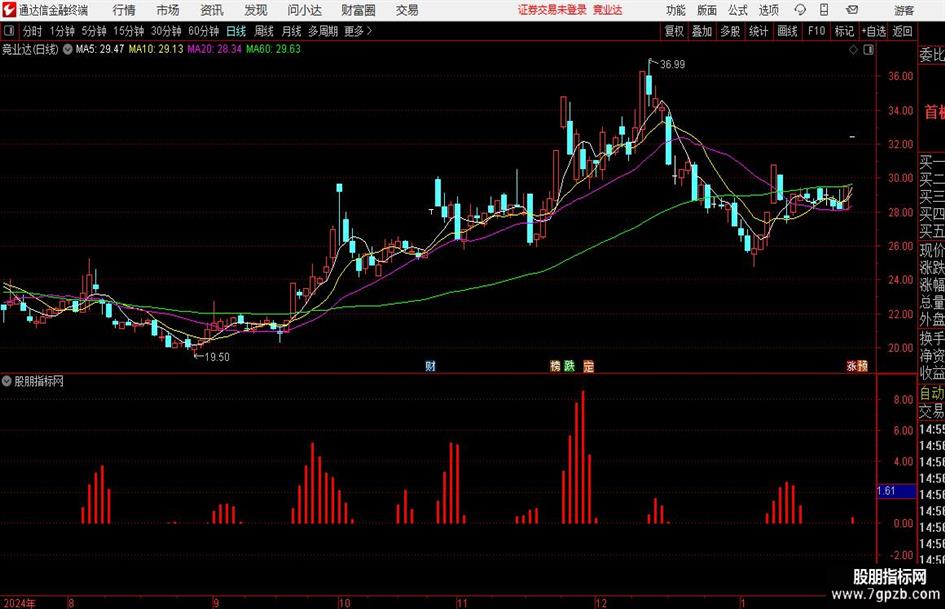Click the 跌 marker on the chart
Image resolution: width=945 pixels, height=609 pixels.
(x=570, y=365)
